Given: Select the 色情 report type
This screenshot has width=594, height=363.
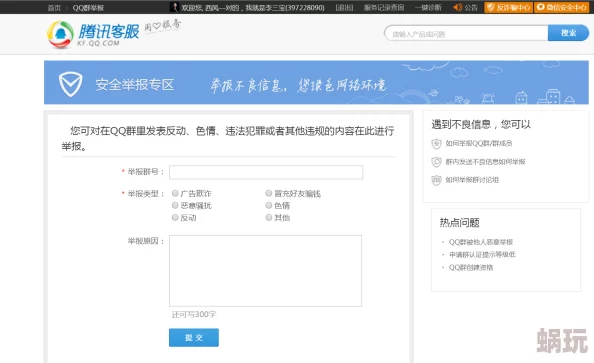Looking at the screenshot, I should tap(269, 205).
